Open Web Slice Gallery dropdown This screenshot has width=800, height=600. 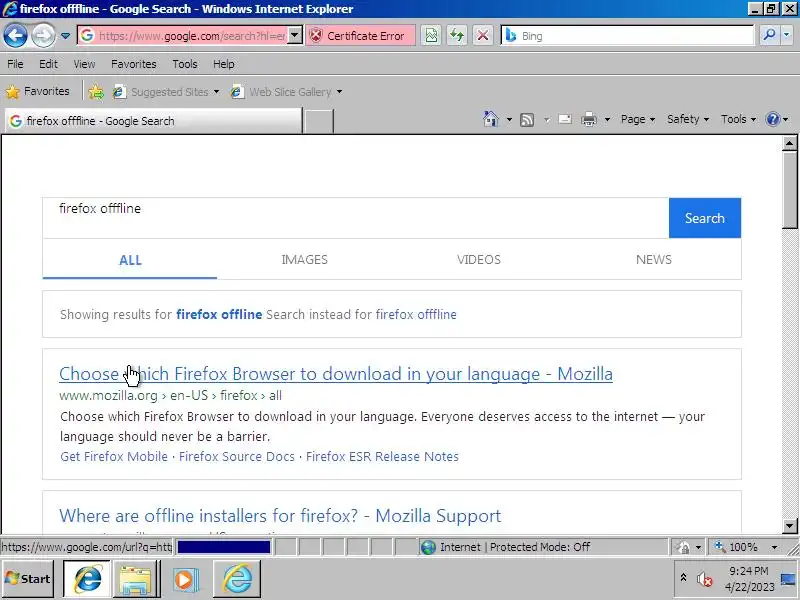(x=286, y=92)
